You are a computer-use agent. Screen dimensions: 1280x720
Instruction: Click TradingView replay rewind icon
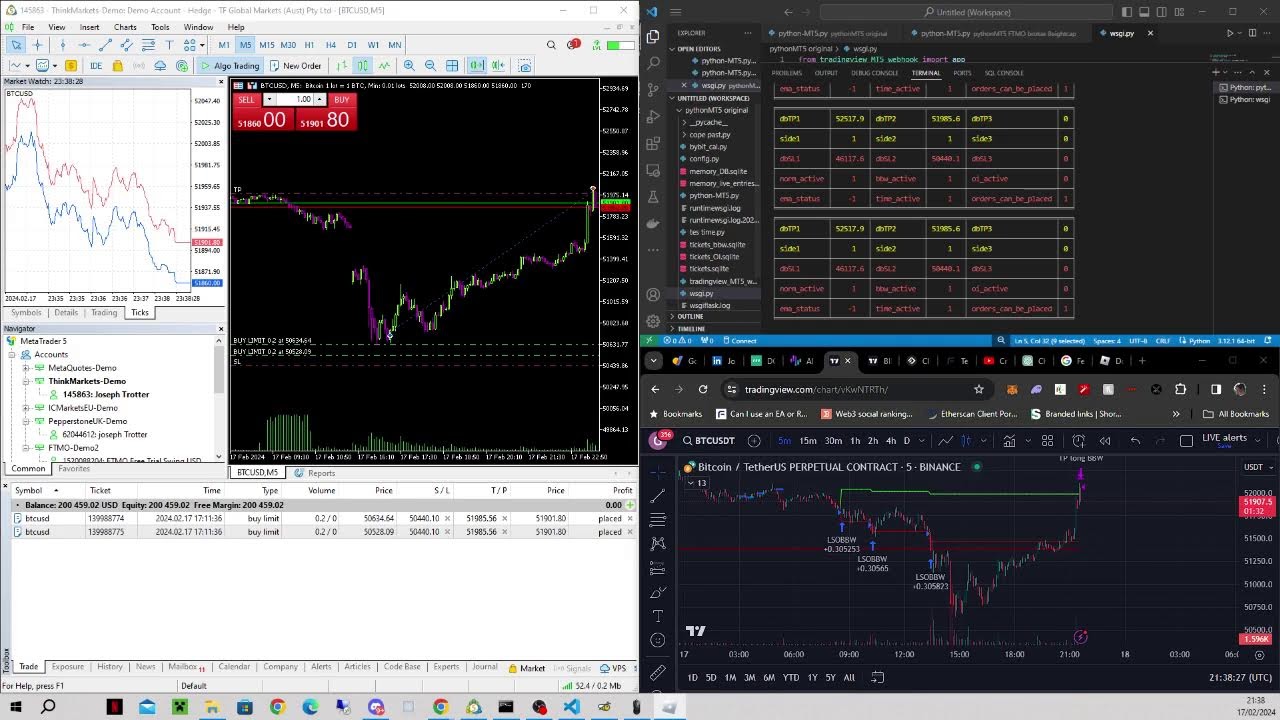(1105, 441)
